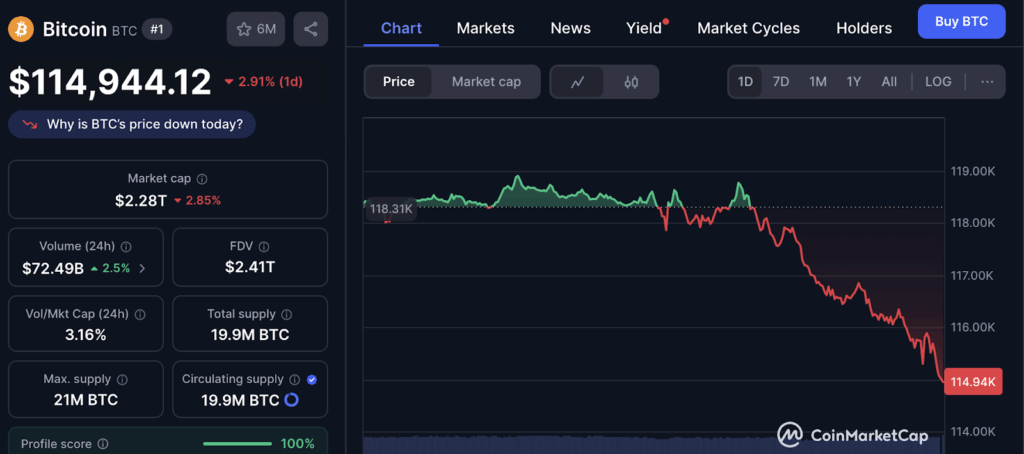Click the Market cap info icon
Image resolution: width=1024 pixels, height=454 pixels.
point(202,179)
